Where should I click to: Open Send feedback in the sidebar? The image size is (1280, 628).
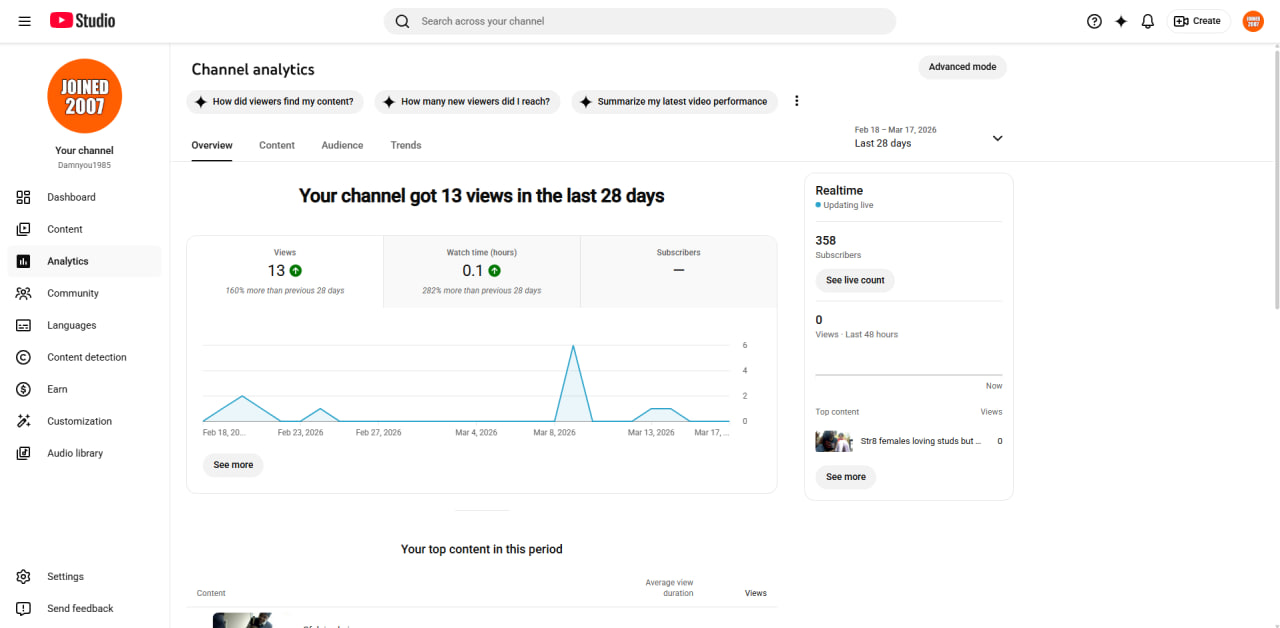click(84, 609)
